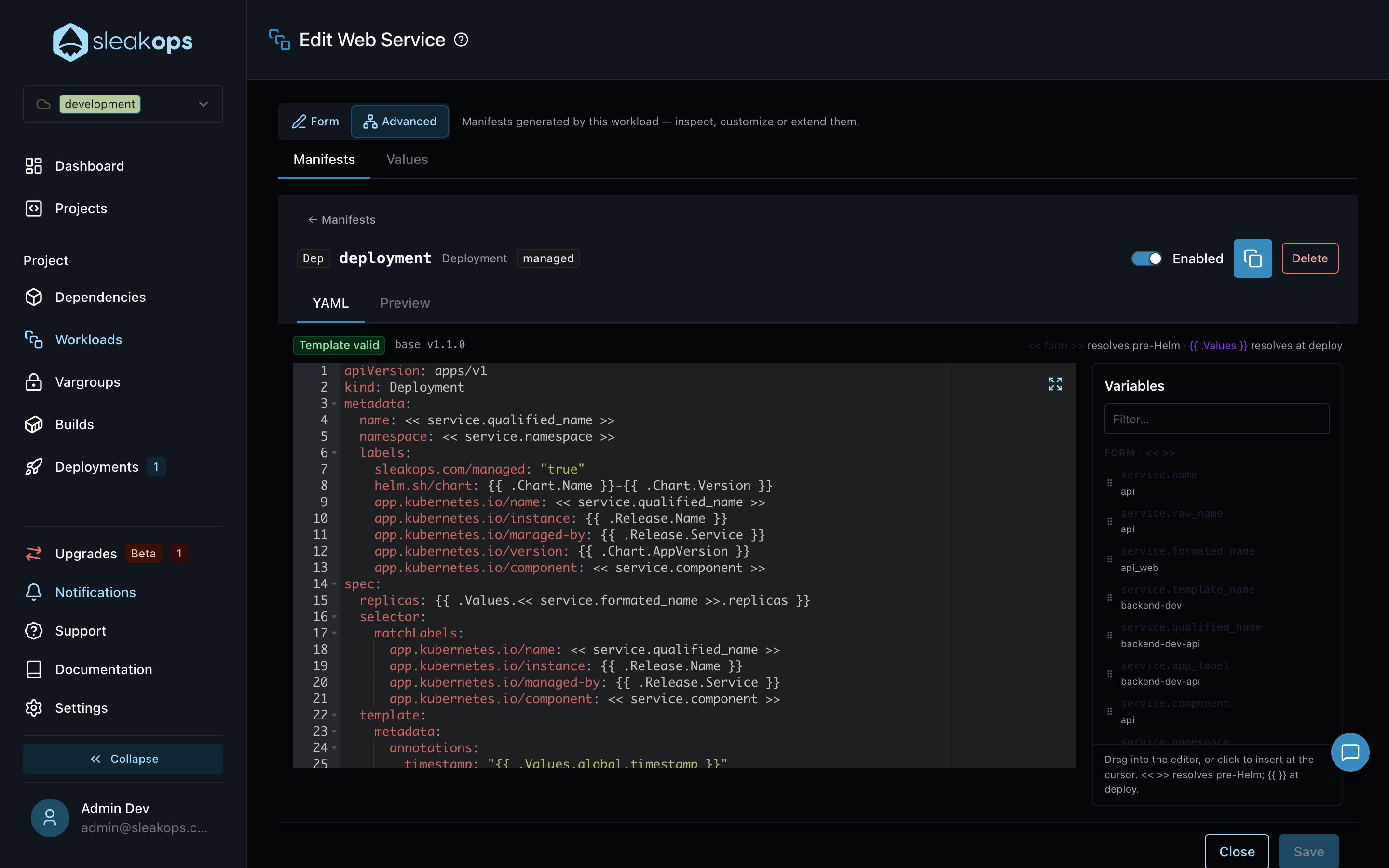This screenshot has width=1389, height=868.
Task: Fold the selector block at line 16
Action: (x=334, y=617)
